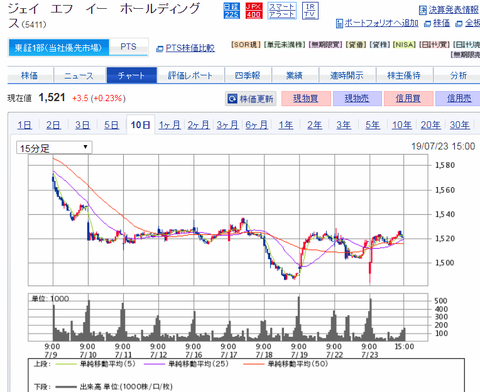Click the 単純移動平均(5) legend entry
Image resolution: width=480 pixels, height=392 pixels.
click(95, 364)
